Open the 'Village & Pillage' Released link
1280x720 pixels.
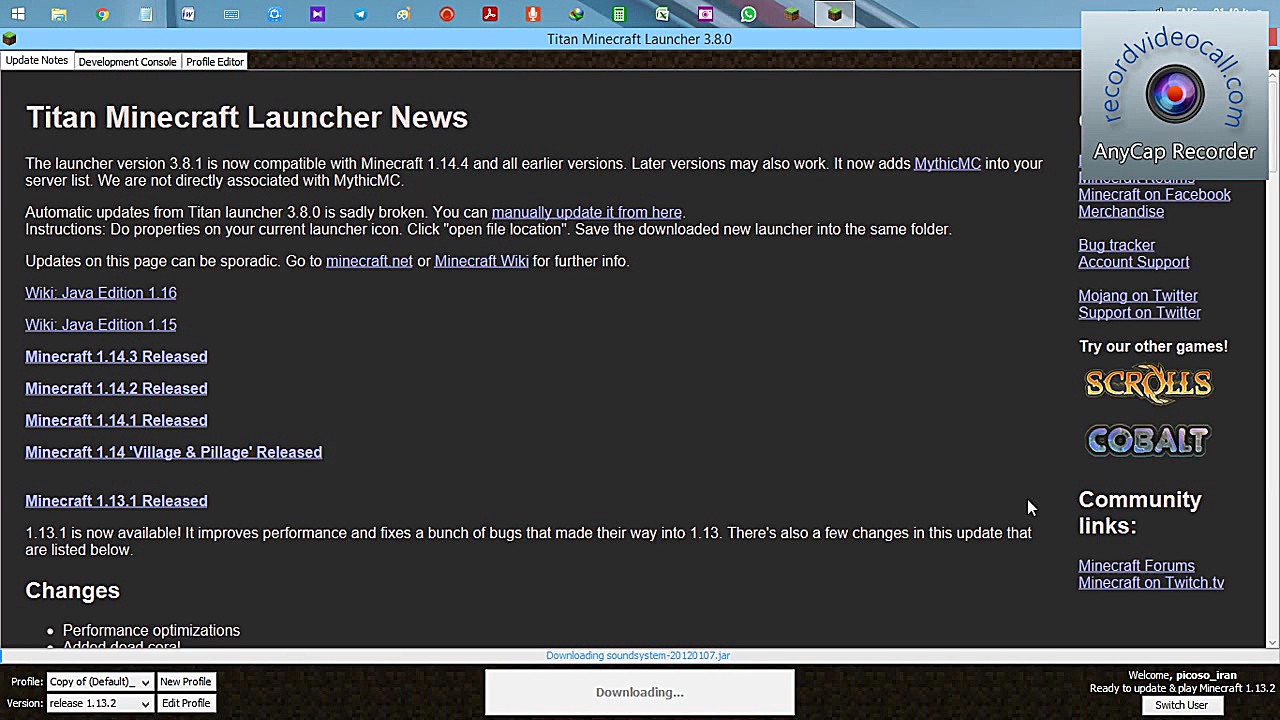(174, 453)
